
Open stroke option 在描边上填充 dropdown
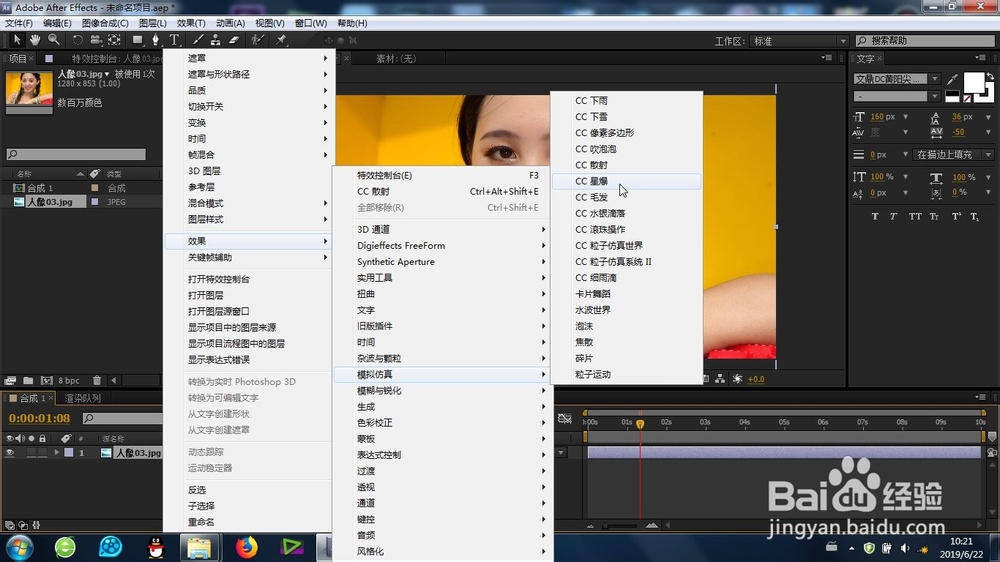[953, 154]
